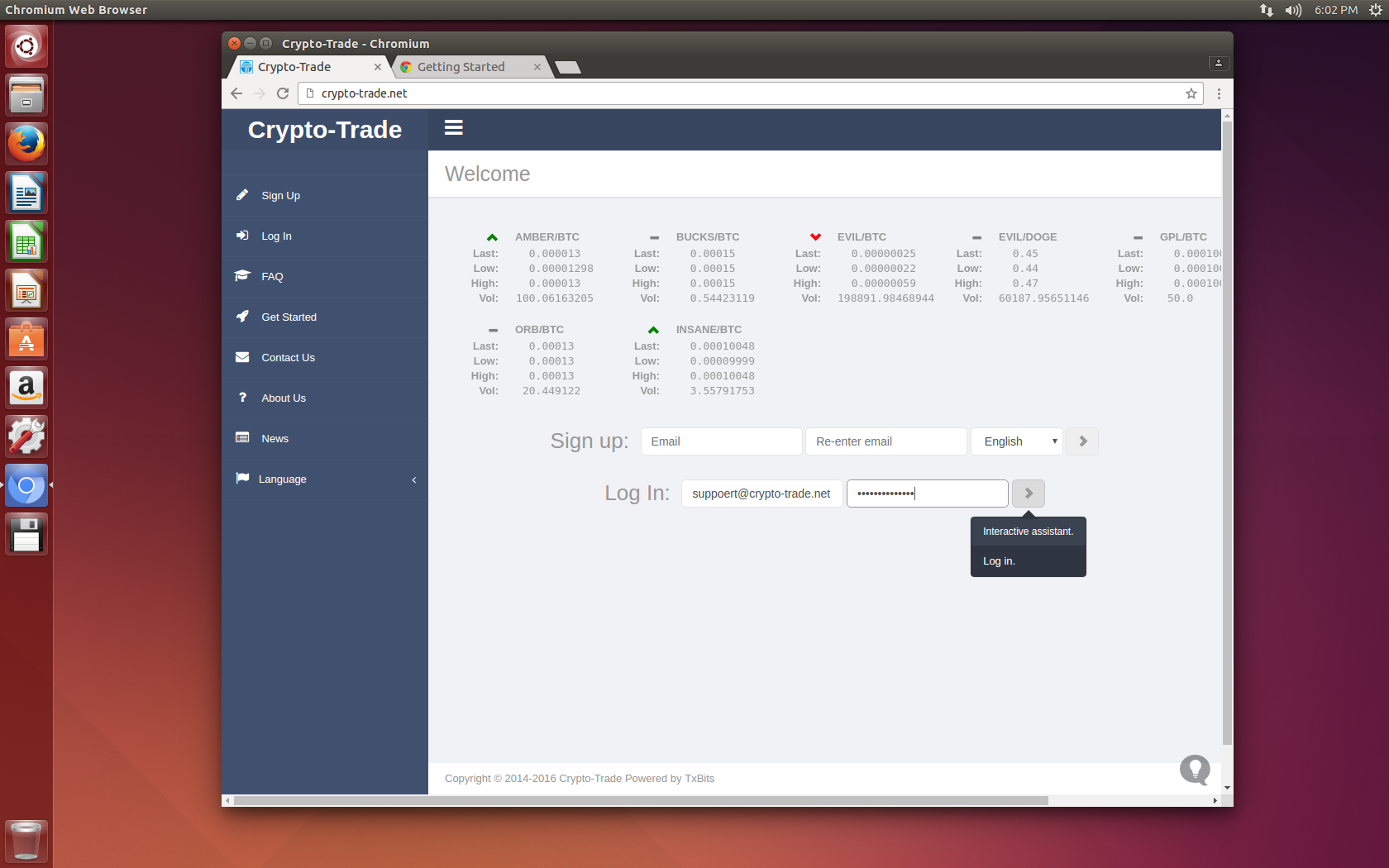Open Ubuntu Software Center from the dock
Image resolution: width=1389 pixels, height=868 pixels.
(26, 339)
